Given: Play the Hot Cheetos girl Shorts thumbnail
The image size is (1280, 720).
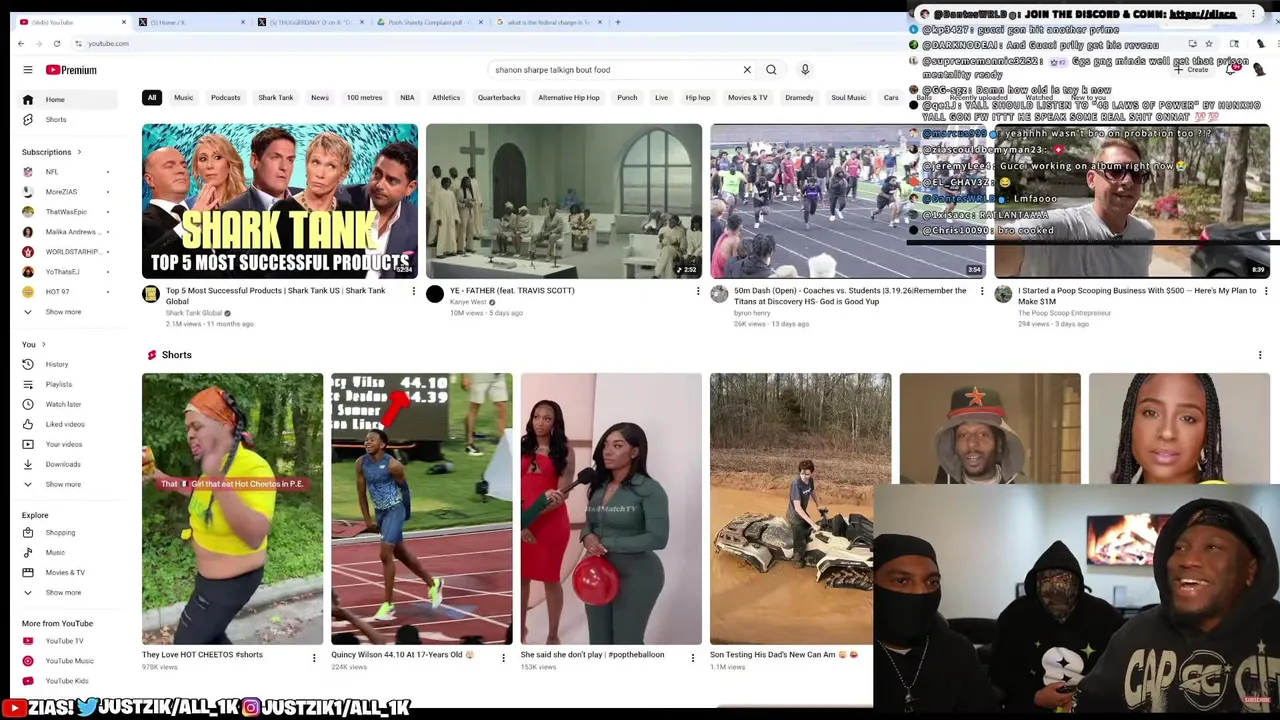Looking at the screenshot, I should point(232,509).
